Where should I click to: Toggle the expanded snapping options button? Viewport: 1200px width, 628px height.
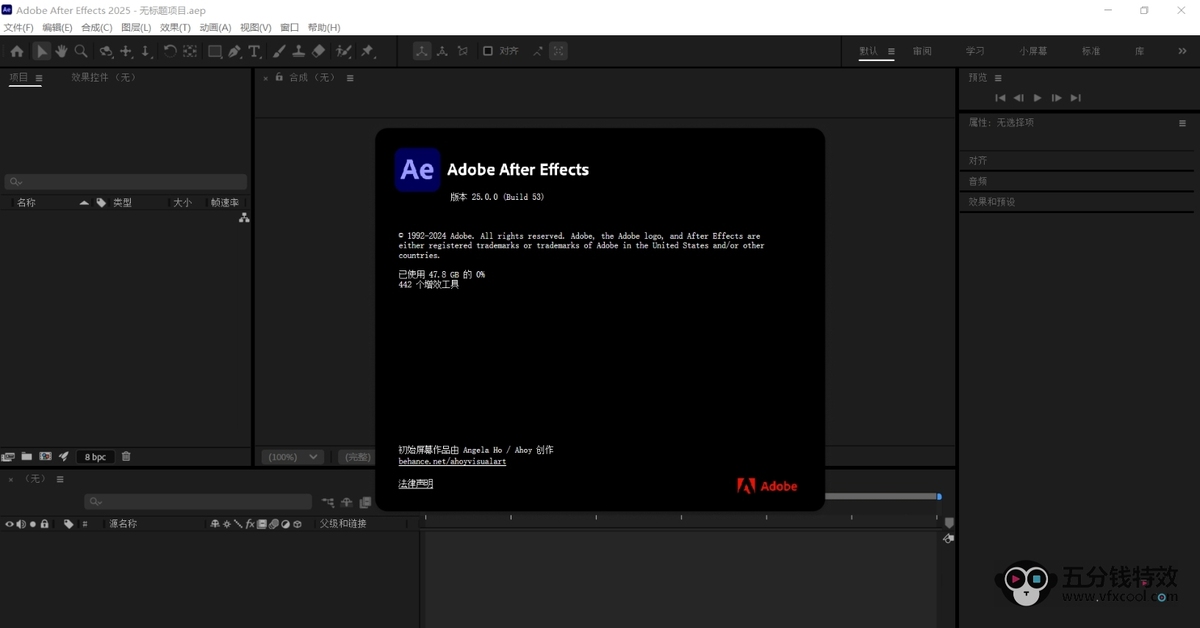tap(559, 51)
